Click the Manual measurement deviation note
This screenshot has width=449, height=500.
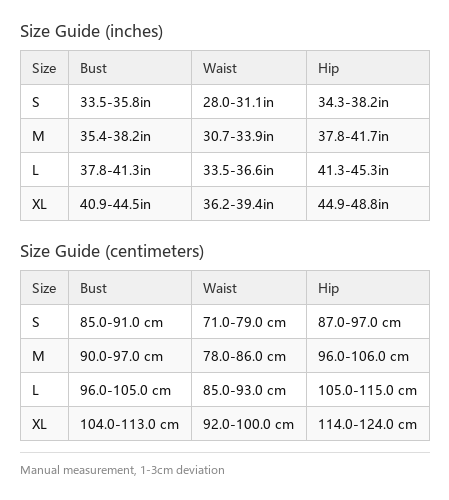(122, 470)
